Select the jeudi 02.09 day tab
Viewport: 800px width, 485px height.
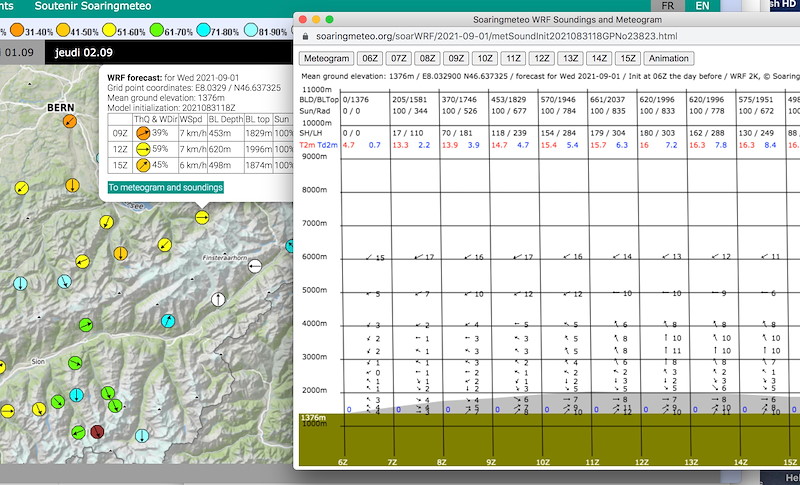click(x=84, y=53)
